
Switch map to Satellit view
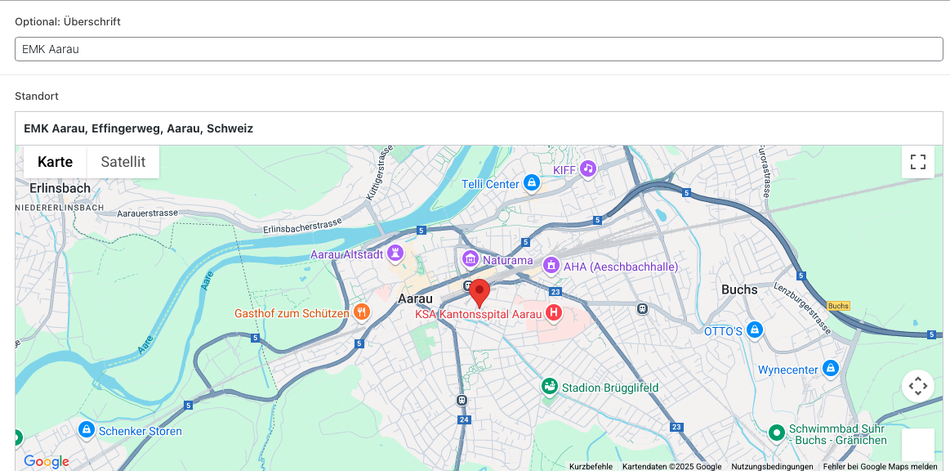(x=123, y=162)
